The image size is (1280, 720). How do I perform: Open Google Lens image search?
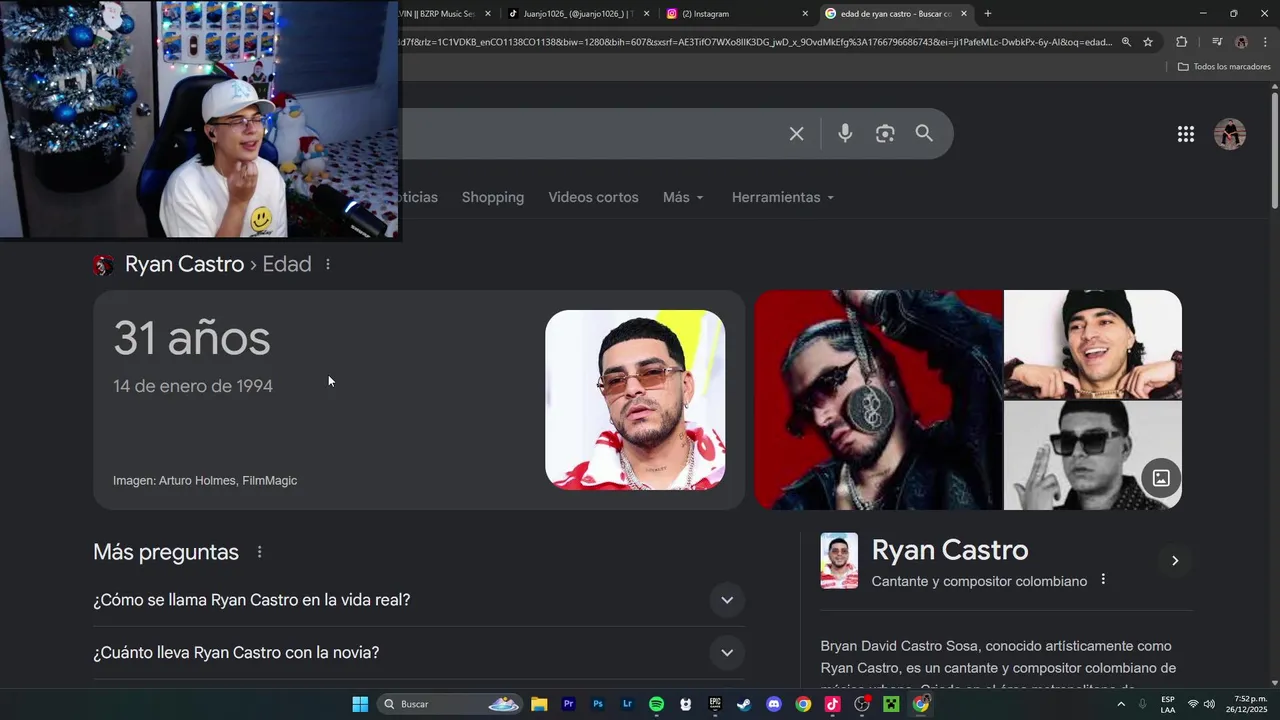point(885,133)
